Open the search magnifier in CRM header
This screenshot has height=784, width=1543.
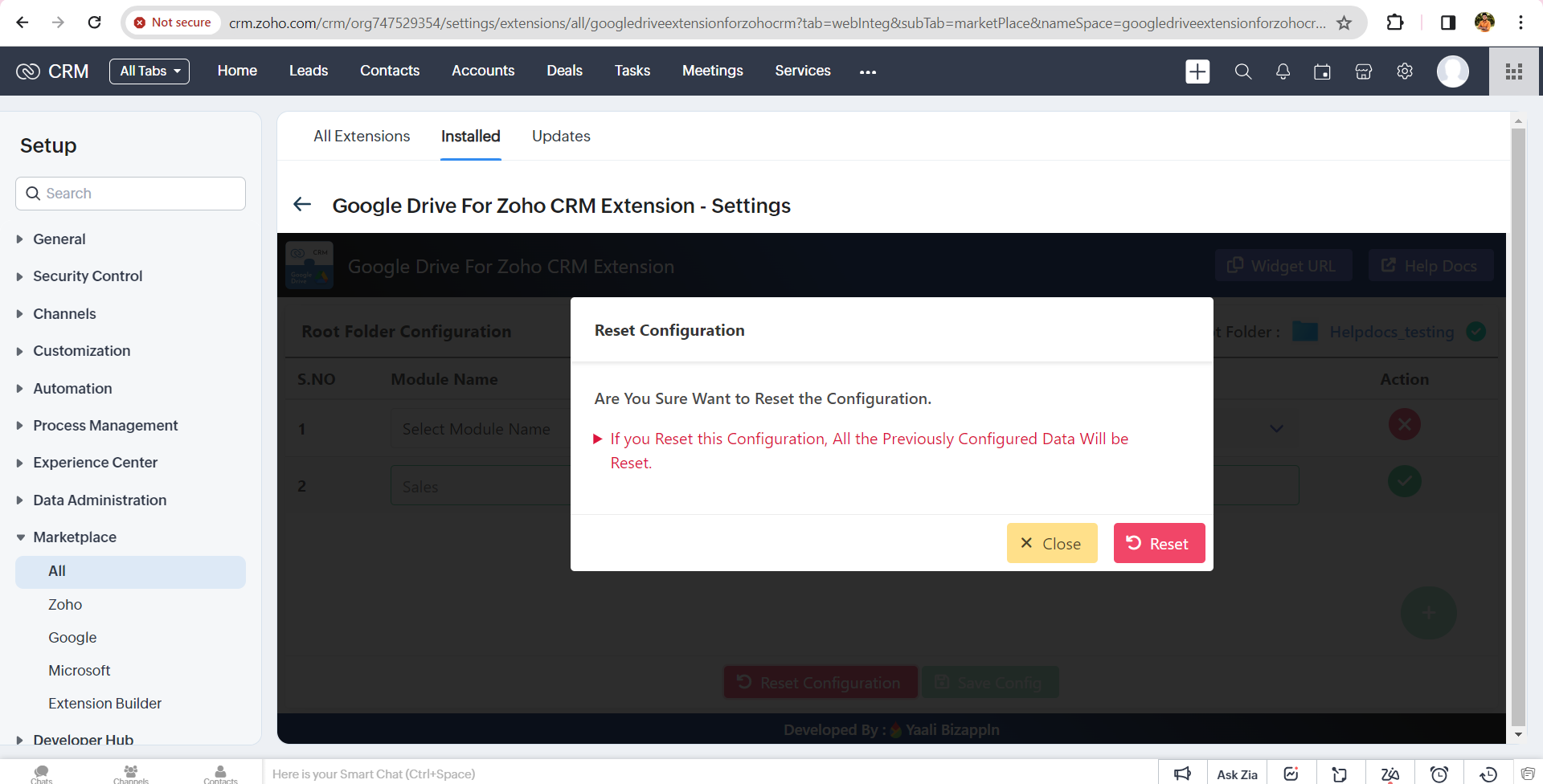click(x=1242, y=71)
